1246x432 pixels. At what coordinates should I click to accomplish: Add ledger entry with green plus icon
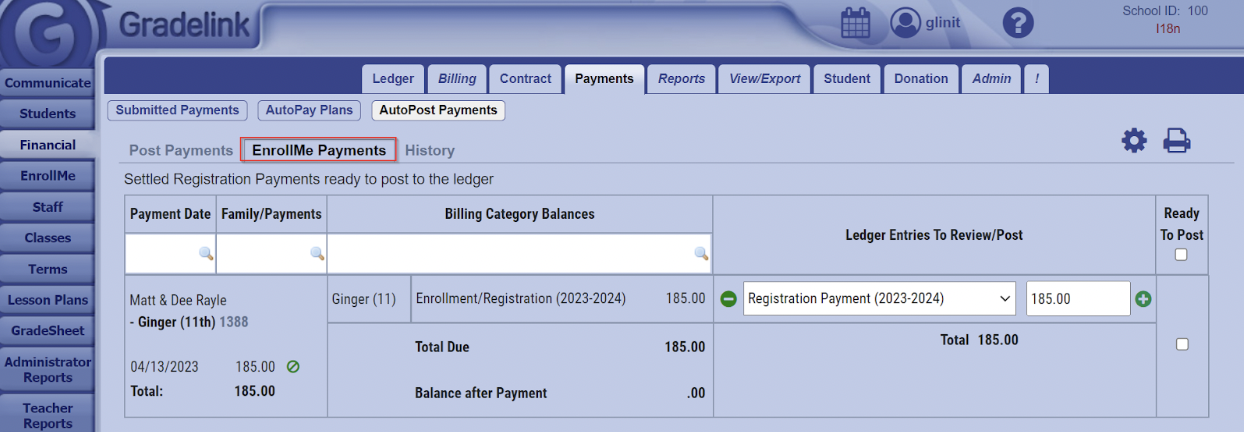1143,299
